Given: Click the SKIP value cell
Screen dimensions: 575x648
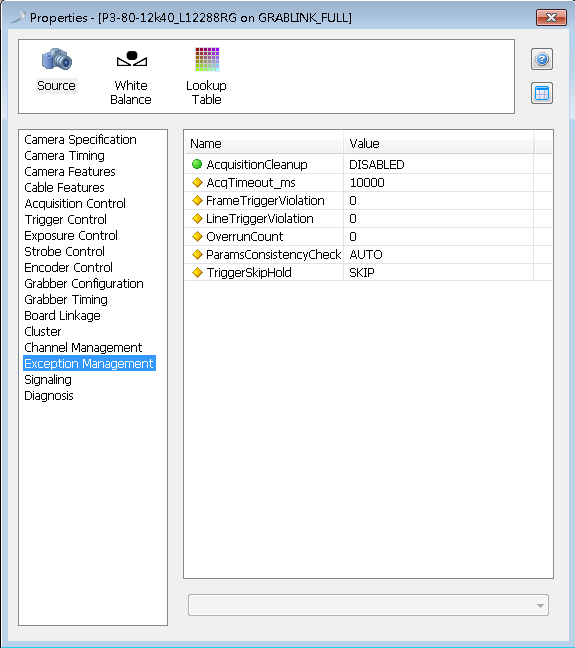Looking at the screenshot, I should pyautogui.click(x=438, y=272).
